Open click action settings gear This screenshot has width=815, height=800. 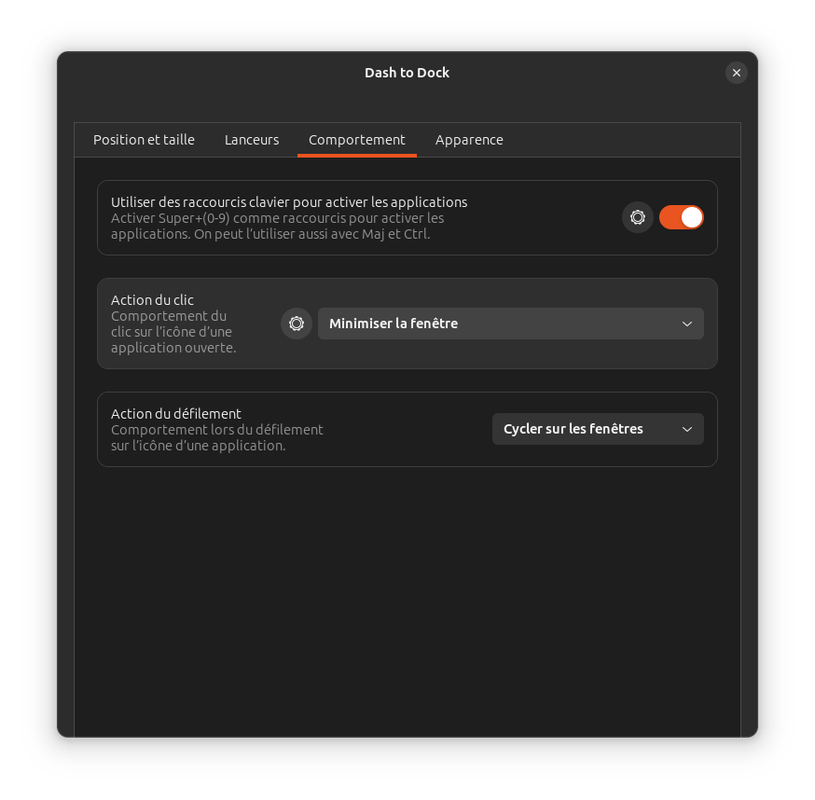point(296,323)
